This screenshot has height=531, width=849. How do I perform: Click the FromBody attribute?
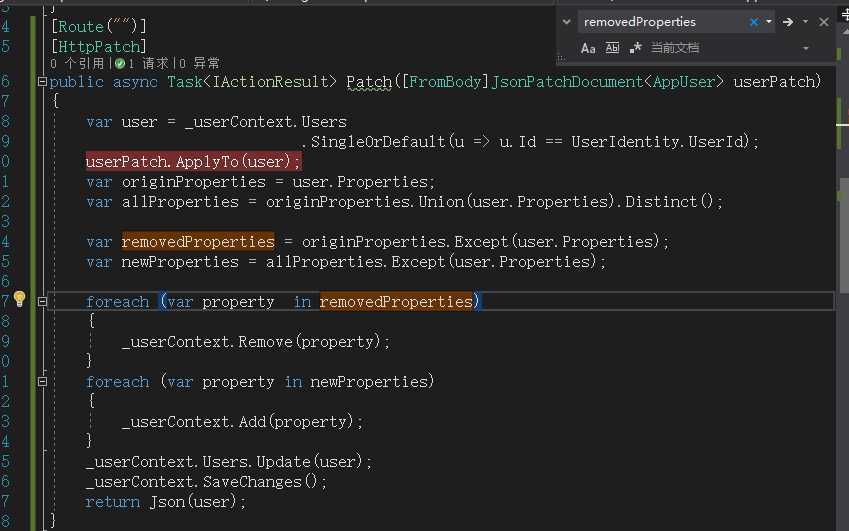pyautogui.click(x=444, y=82)
